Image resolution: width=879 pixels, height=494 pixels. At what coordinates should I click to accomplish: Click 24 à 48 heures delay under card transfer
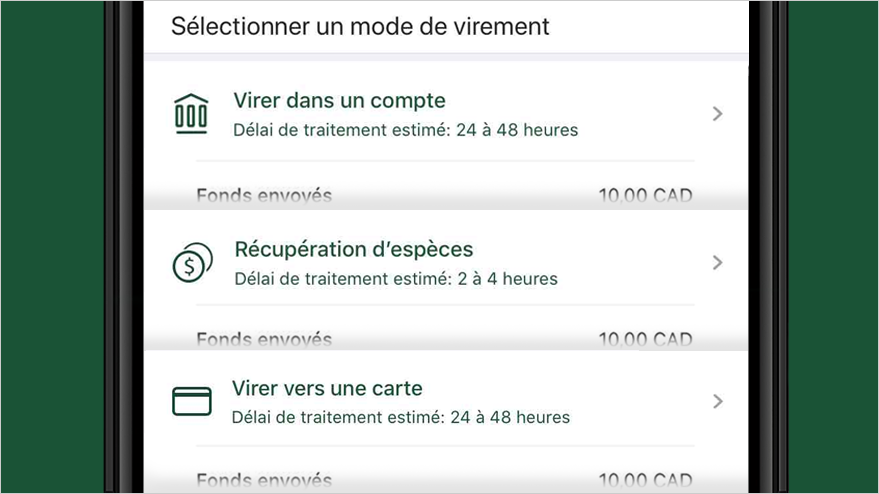510,417
